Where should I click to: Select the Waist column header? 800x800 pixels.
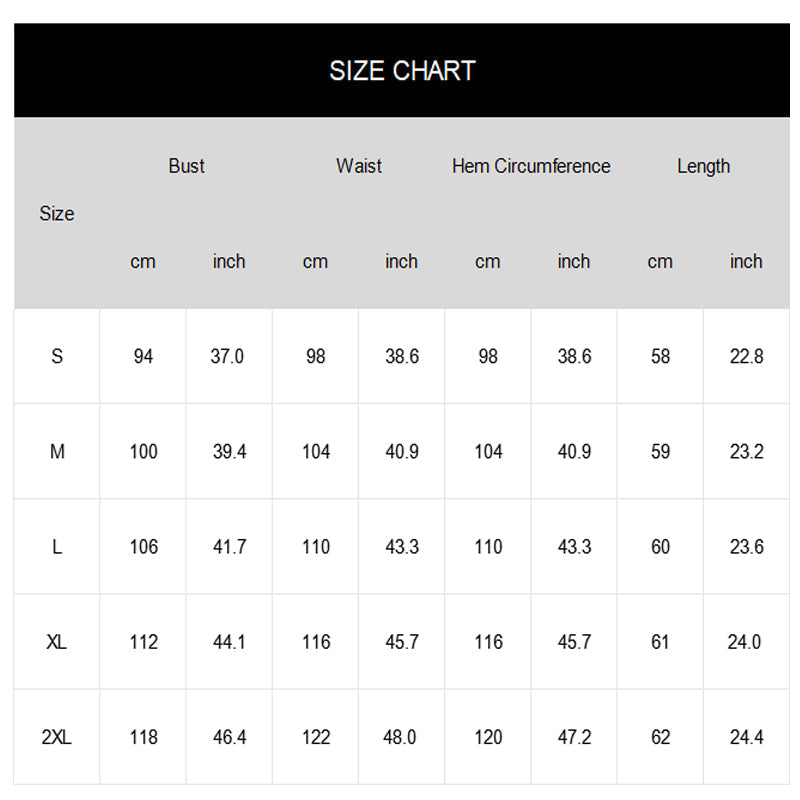pyautogui.click(x=358, y=166)
